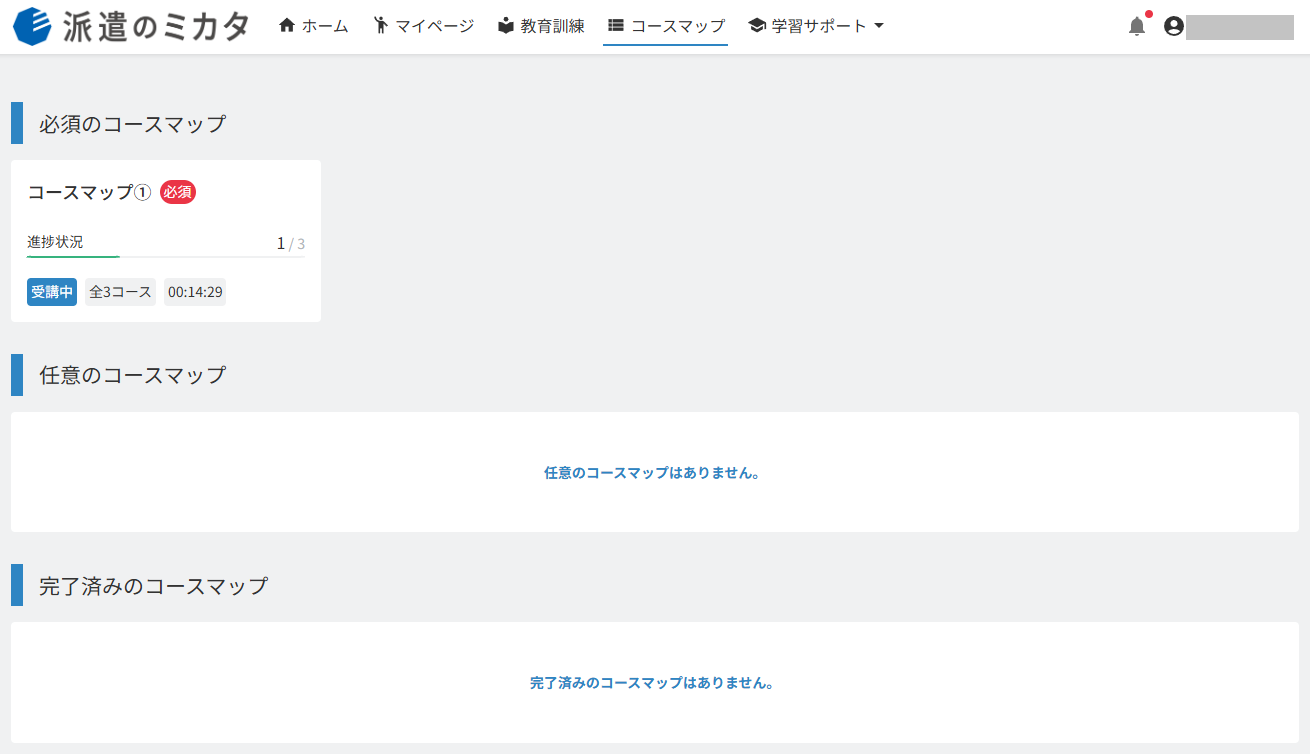Image resolution: width=1310 pixels, height=754 pixels.
Task: Open the 教育訓練 menu item
Action: coord(552,26)
